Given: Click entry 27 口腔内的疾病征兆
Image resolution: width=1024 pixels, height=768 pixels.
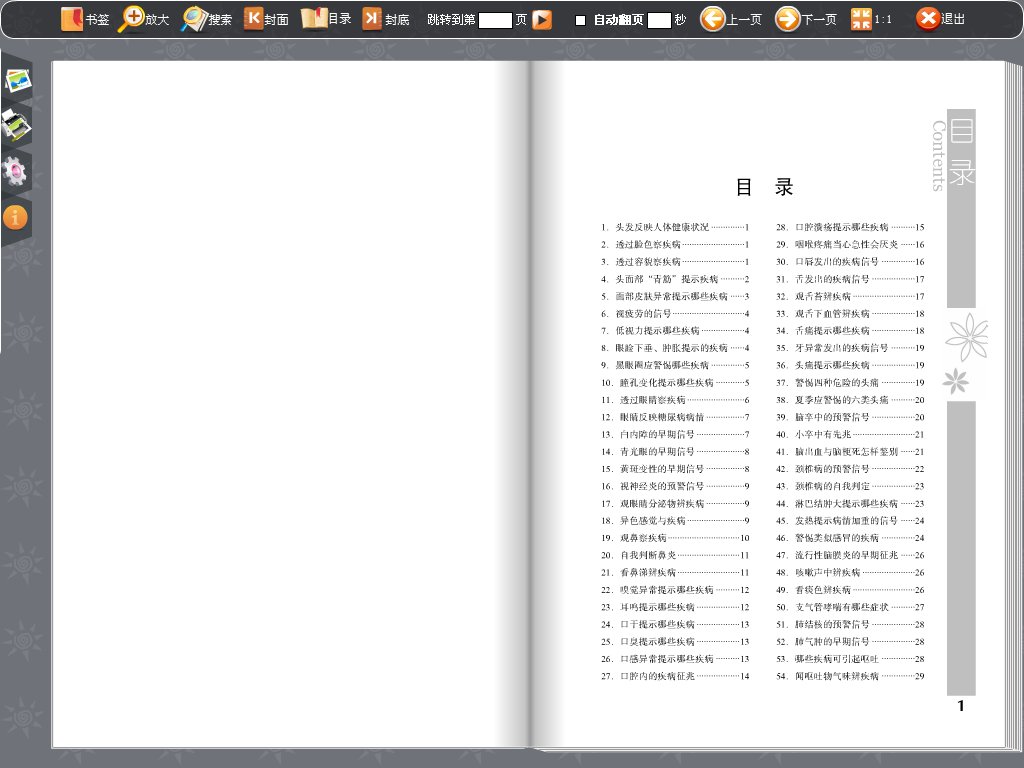Looking at the screenshot, I should (x=675, y=676).
